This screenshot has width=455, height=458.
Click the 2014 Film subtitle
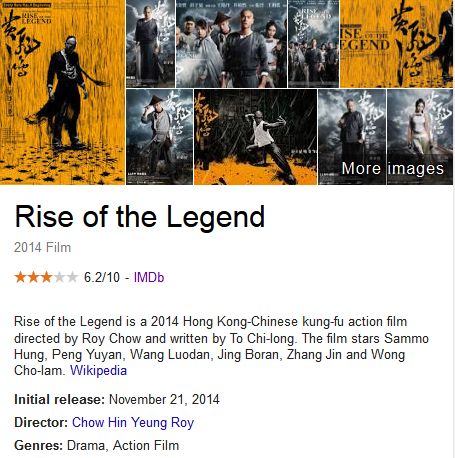click(43, 247)
